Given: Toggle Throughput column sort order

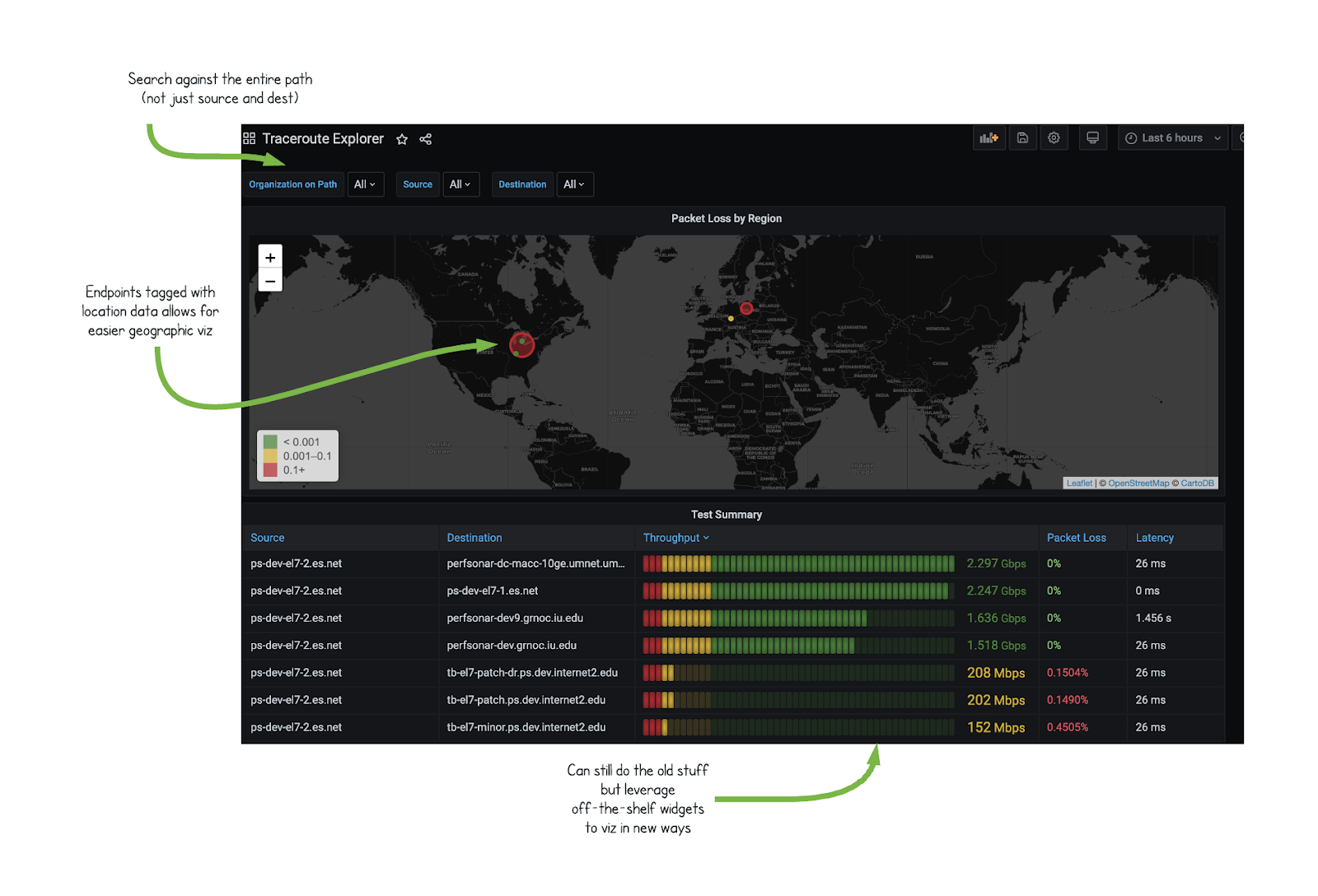Looking at the screenshot, I should click(x=676, y=538).
